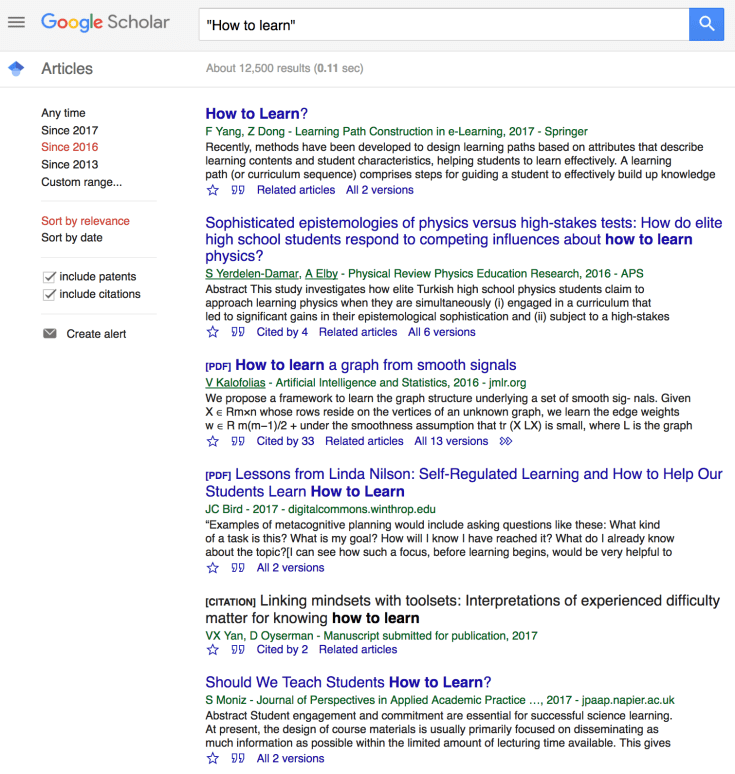Open the Should We Teach Students article
Screen dimensions: 735x774
click(x=348, y=683)
